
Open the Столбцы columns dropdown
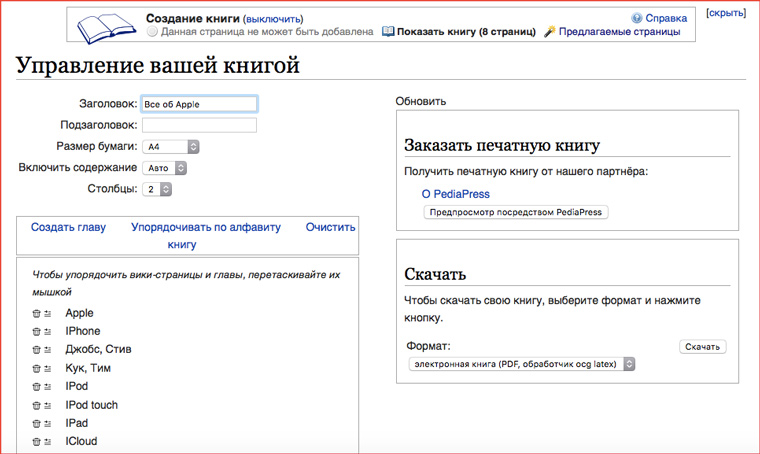157,189
